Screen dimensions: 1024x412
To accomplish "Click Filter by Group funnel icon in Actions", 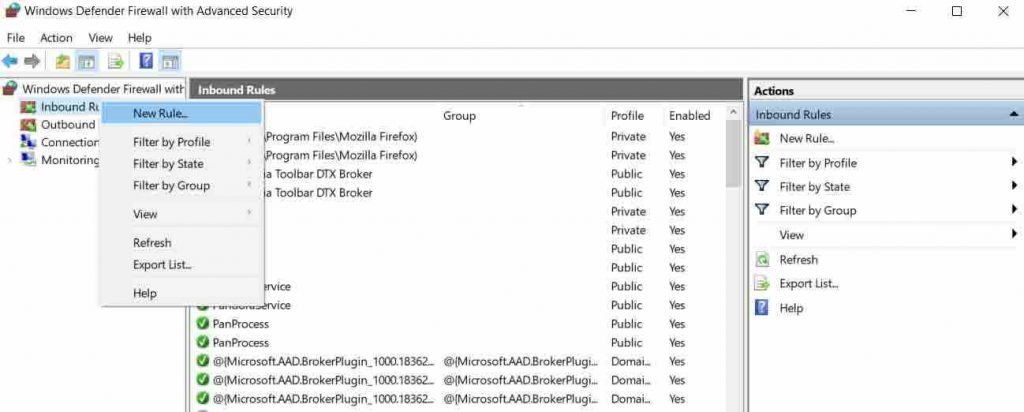I will tap(761, 210).
